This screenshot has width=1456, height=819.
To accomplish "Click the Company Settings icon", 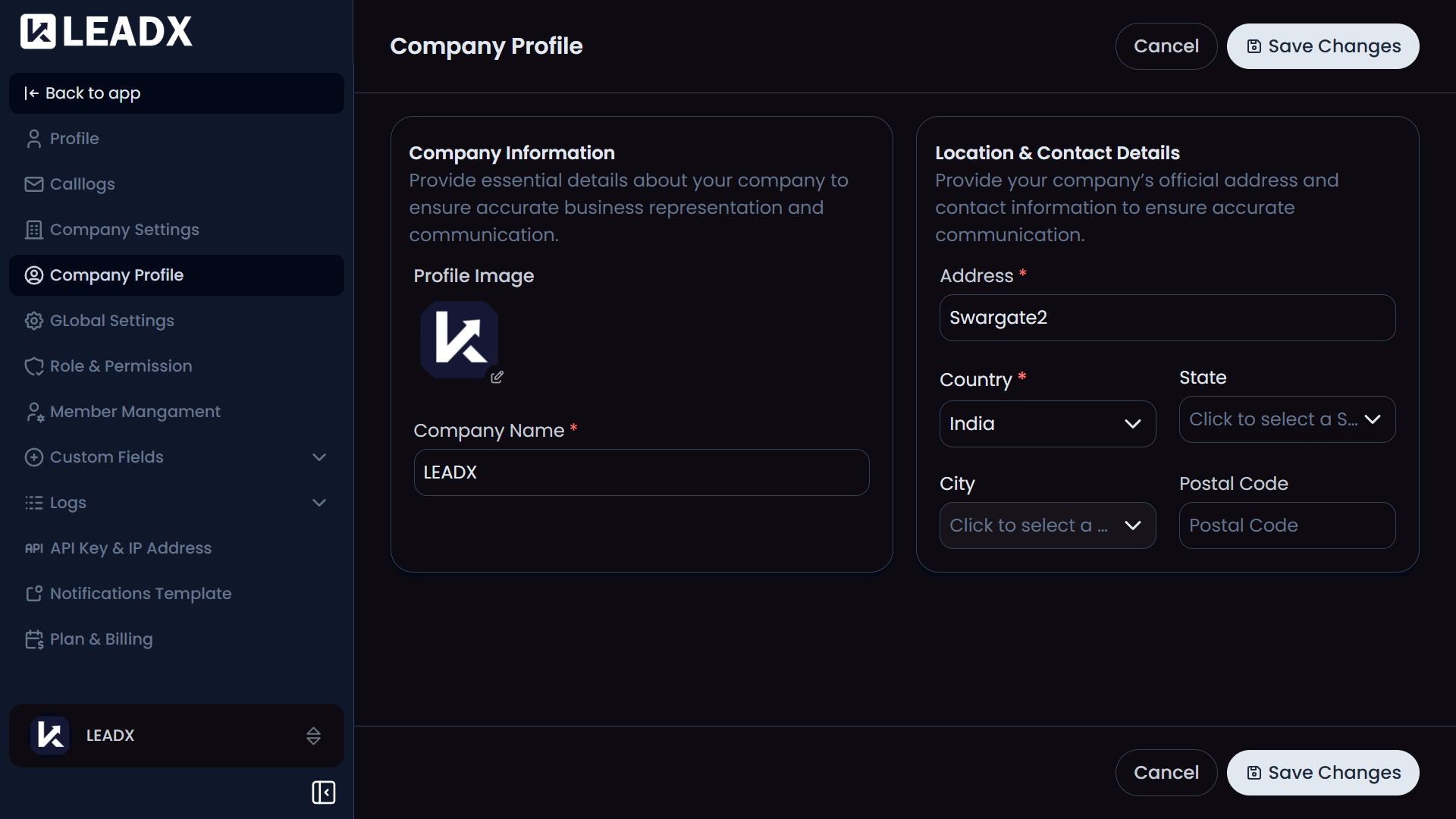I will 33,229.
